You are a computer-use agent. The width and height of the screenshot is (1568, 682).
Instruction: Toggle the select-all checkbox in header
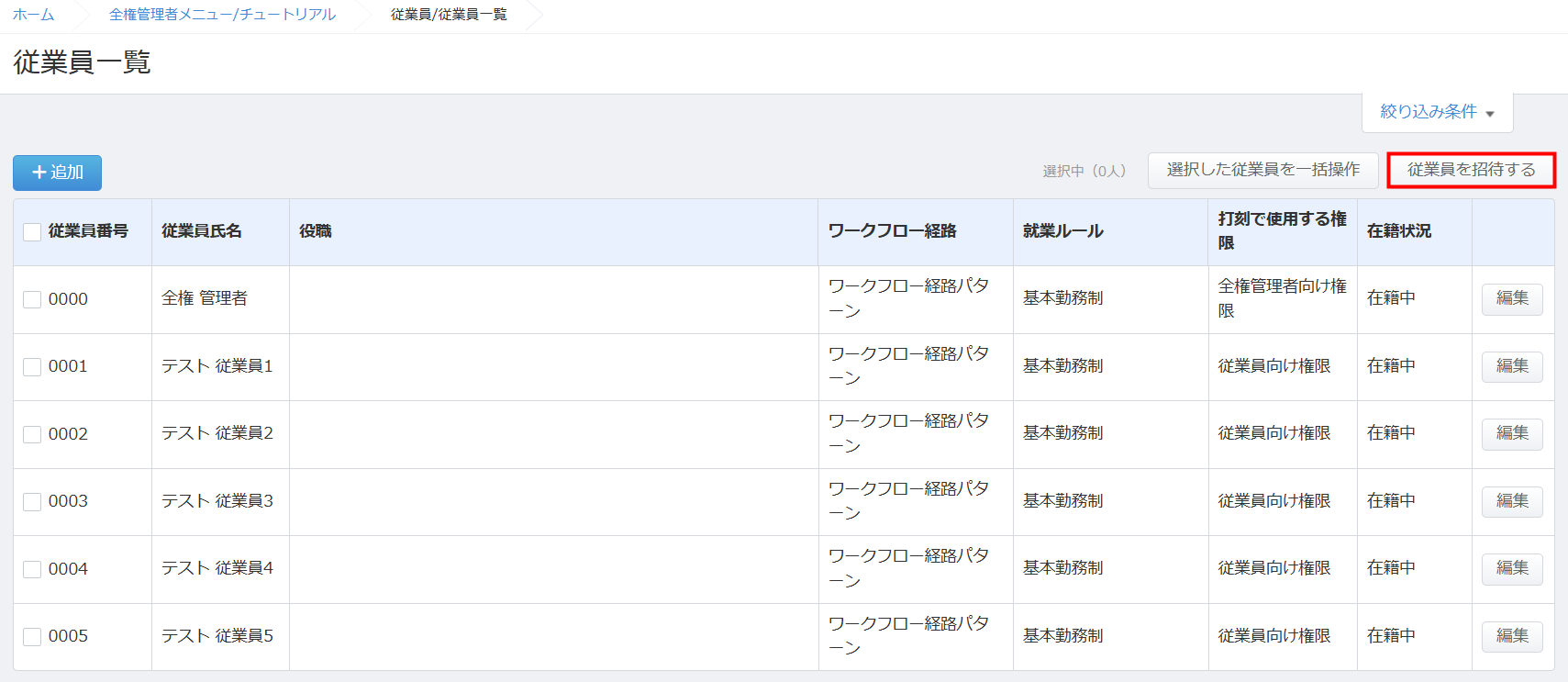point(32,232)
